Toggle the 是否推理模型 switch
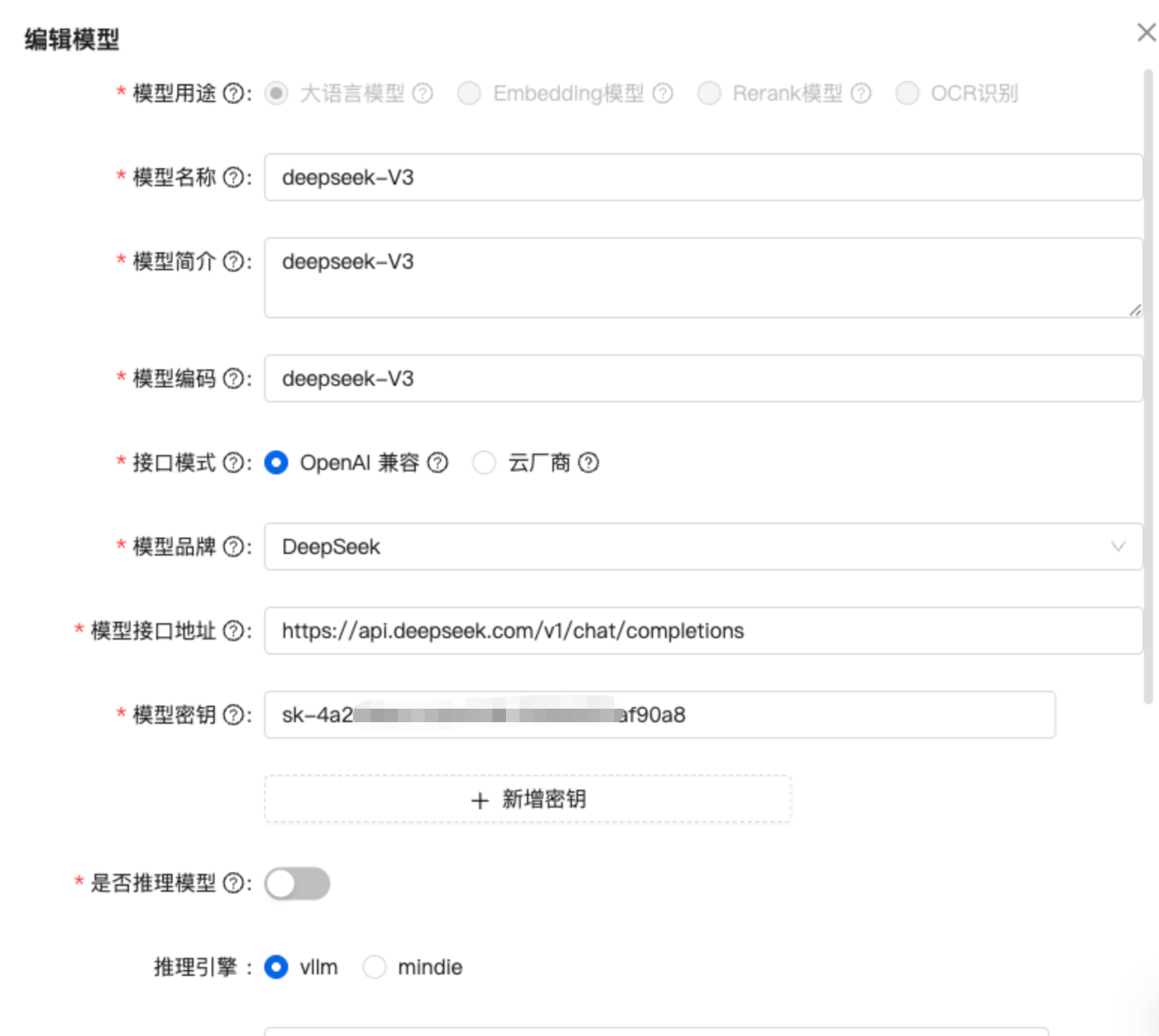The height and width of the screenshot is (1036, 1159). pyautogui.click(x=297, y=884)
